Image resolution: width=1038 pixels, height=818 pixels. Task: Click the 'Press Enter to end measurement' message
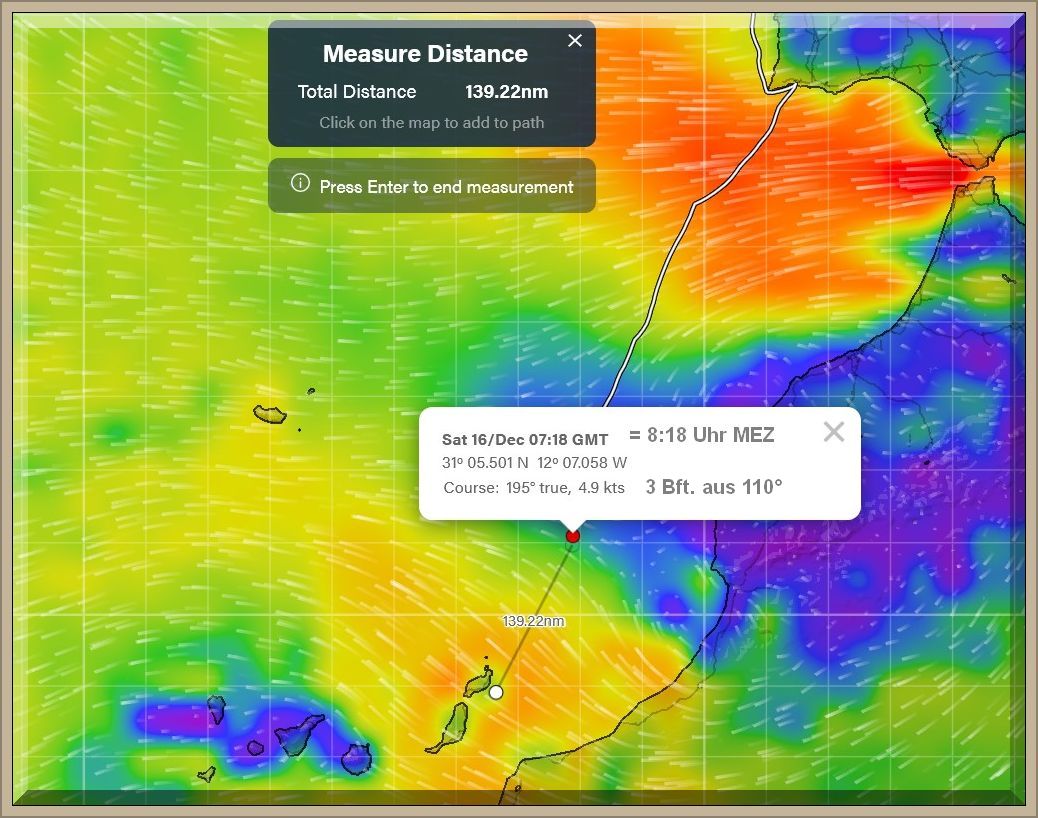point(446,187)
